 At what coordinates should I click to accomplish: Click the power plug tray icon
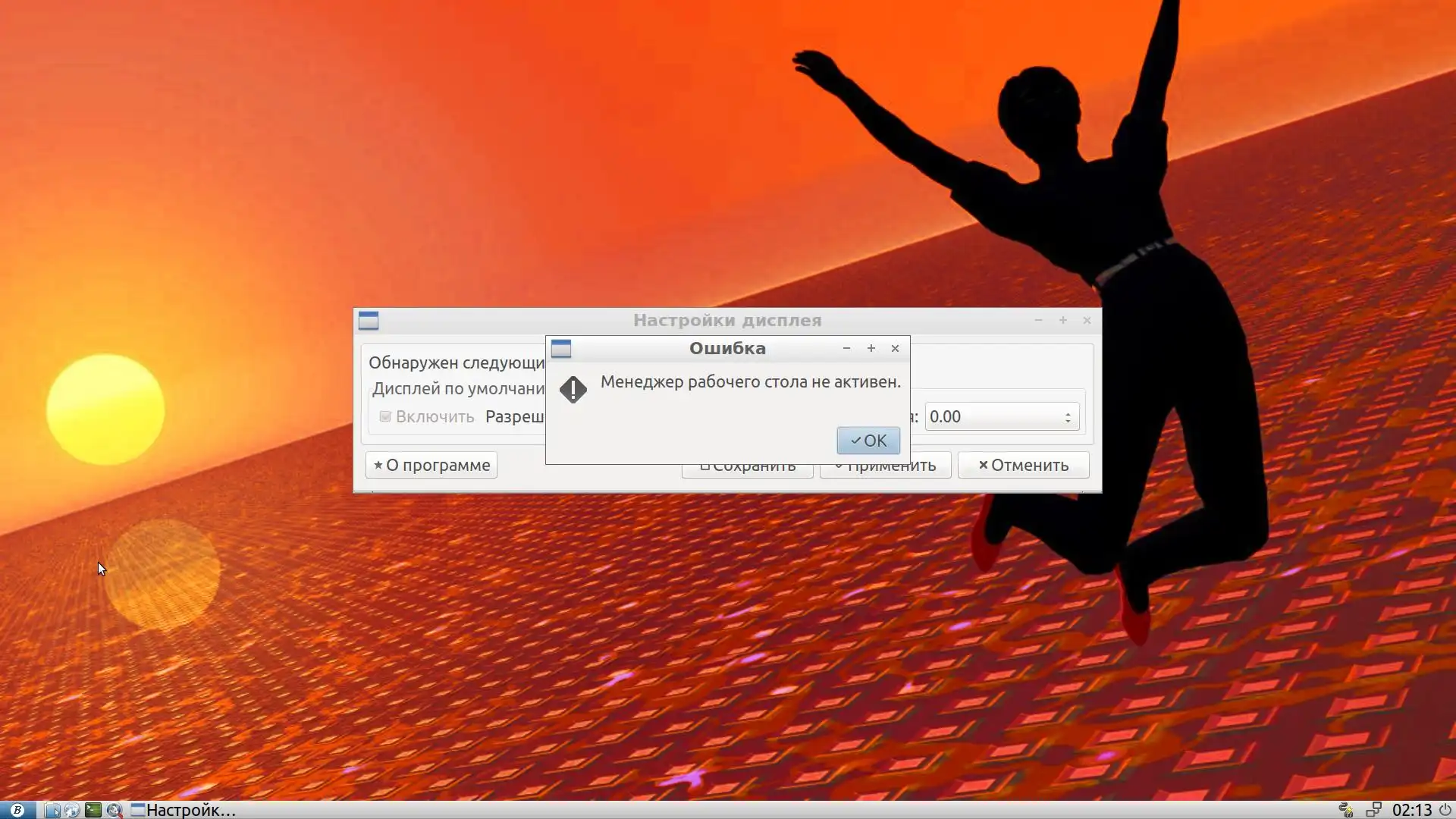(1346, 810)
